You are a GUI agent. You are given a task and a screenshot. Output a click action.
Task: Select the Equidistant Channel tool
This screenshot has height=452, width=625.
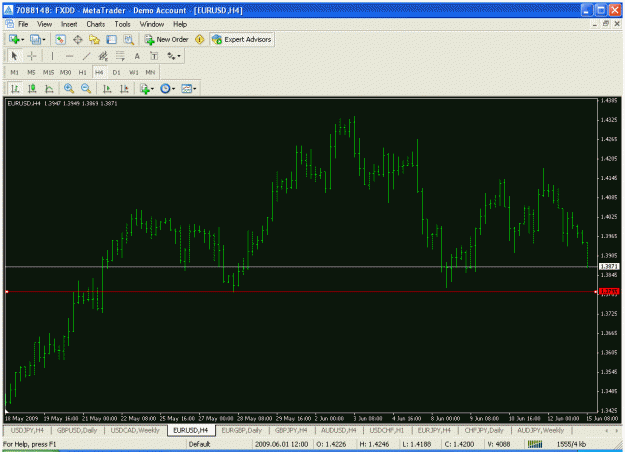(x=103, y=56)
